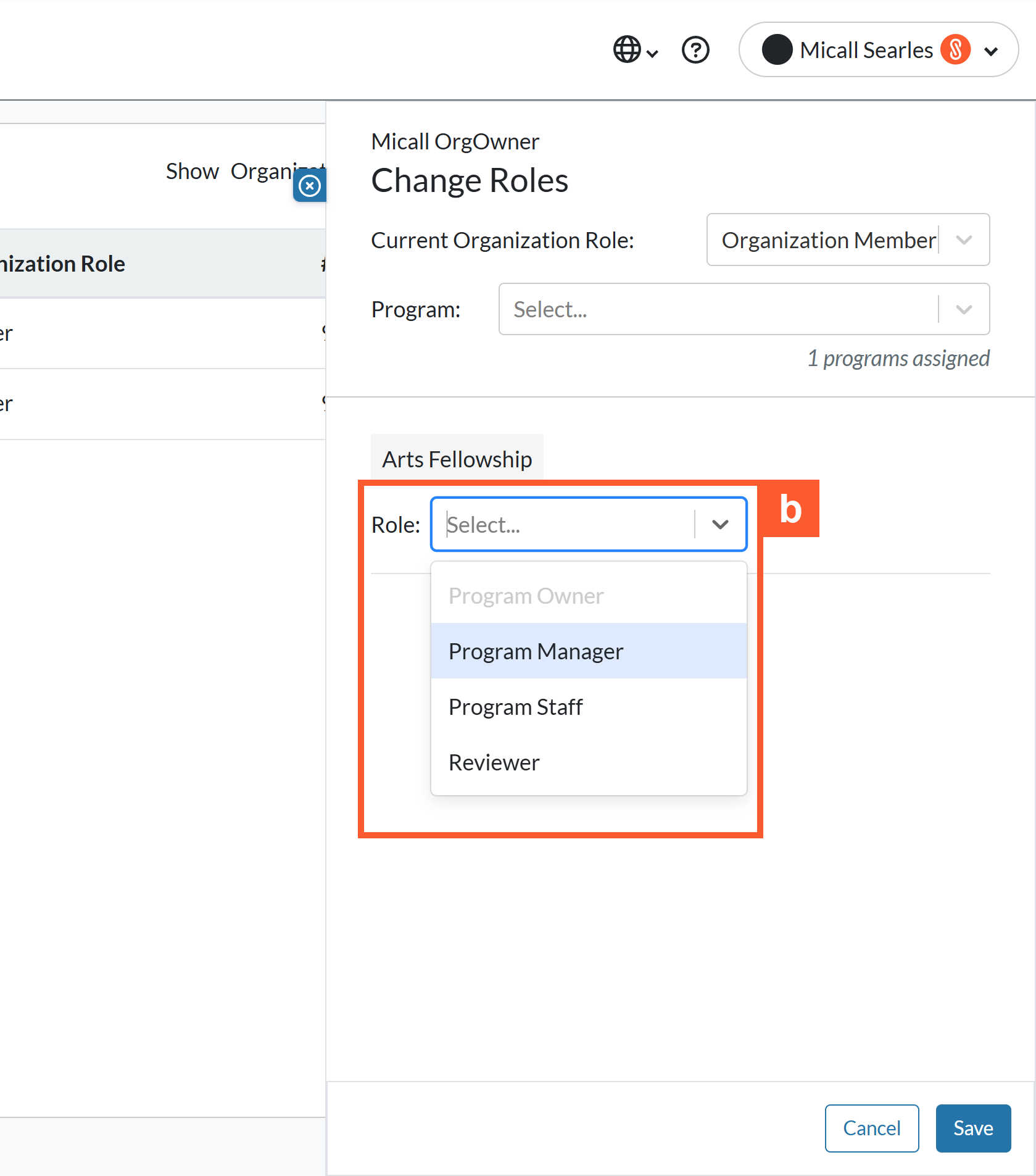
Task: Click the help question mark icon
Action: coord(695,50)
